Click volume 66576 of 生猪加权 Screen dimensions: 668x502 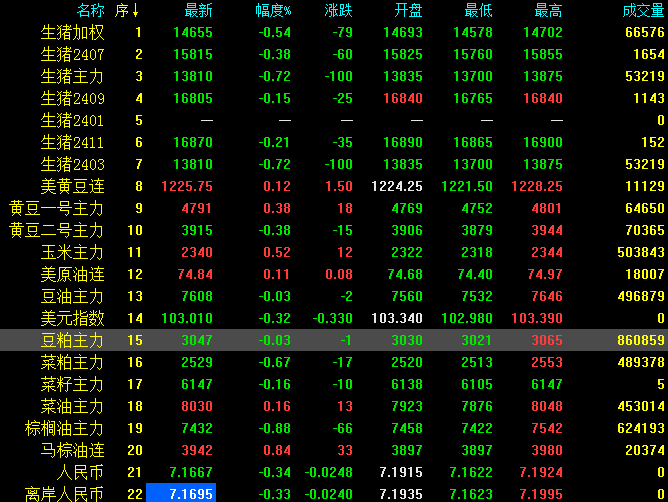pyautogui.click(x=645, y=32)
